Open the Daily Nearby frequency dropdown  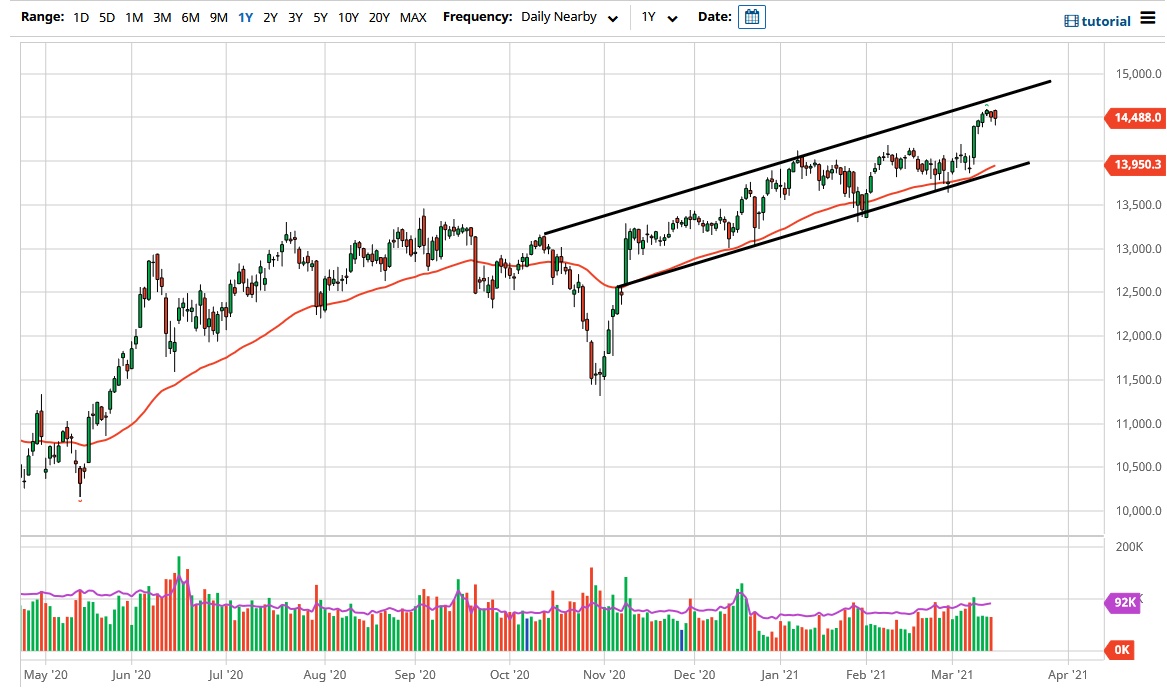(x=560, y=16)
